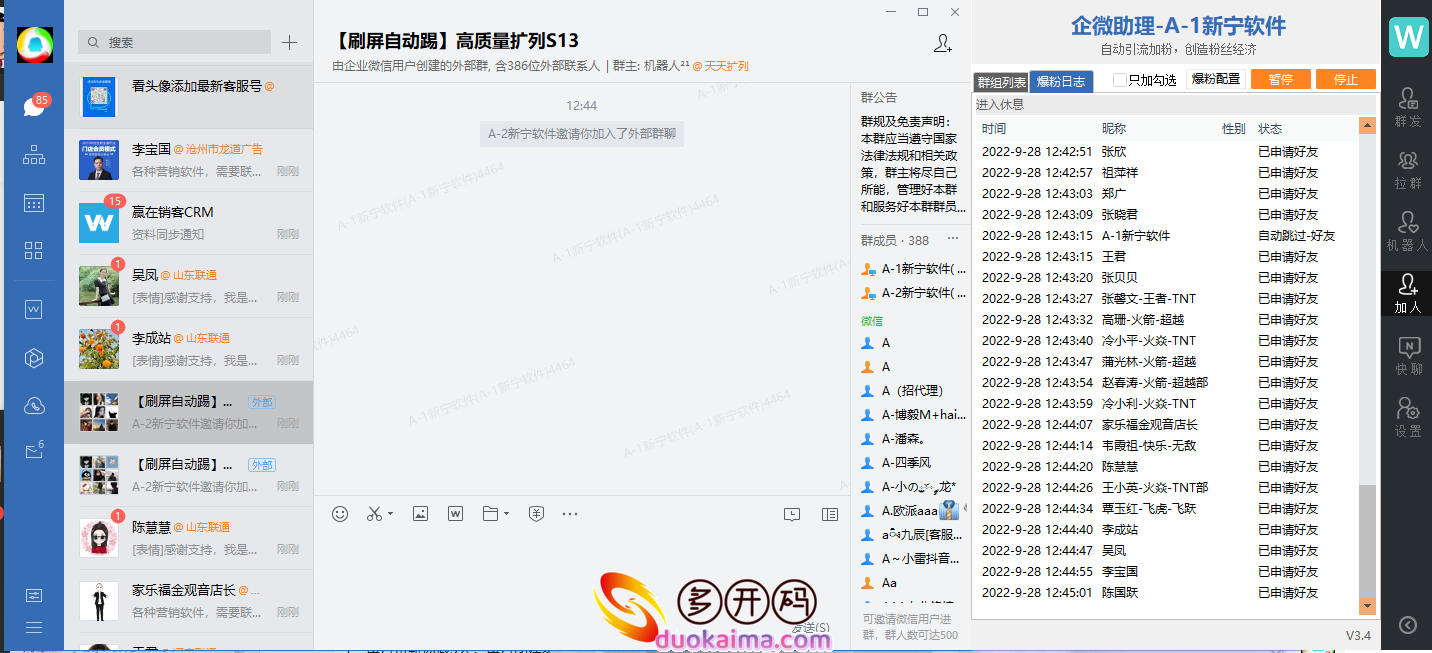Open the emoji picker in chat toolbar
Viewport: 1432px width, 653px height.
coord(340,514)
